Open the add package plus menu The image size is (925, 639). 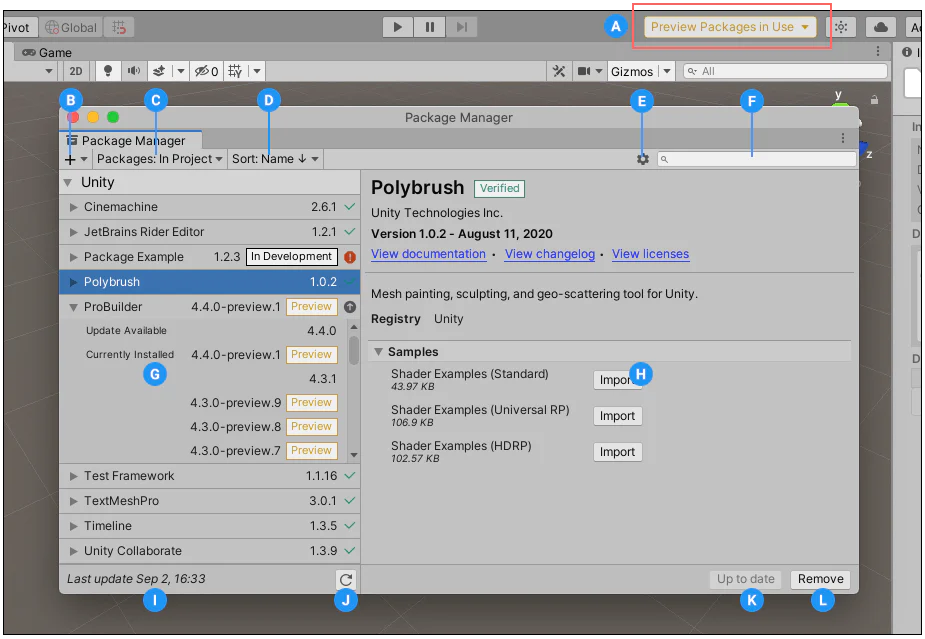tap(76, 159)
